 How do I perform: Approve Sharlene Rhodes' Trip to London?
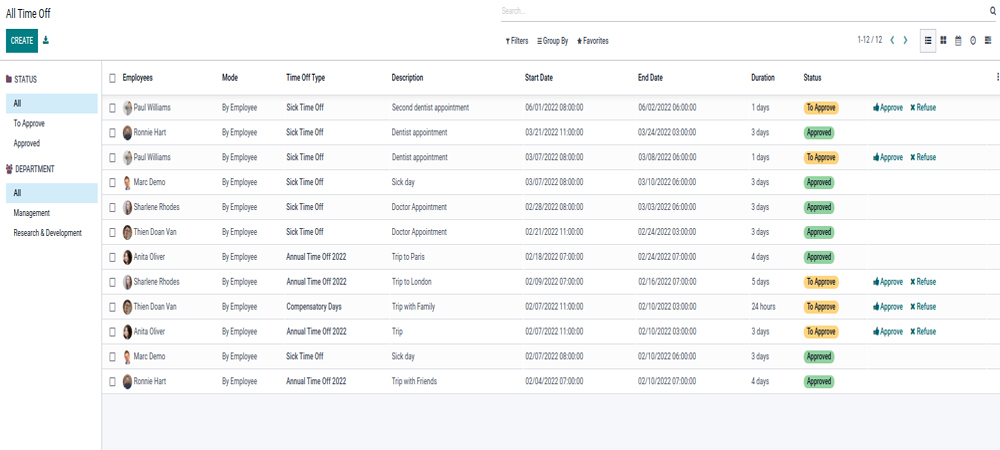pos(888,282)
